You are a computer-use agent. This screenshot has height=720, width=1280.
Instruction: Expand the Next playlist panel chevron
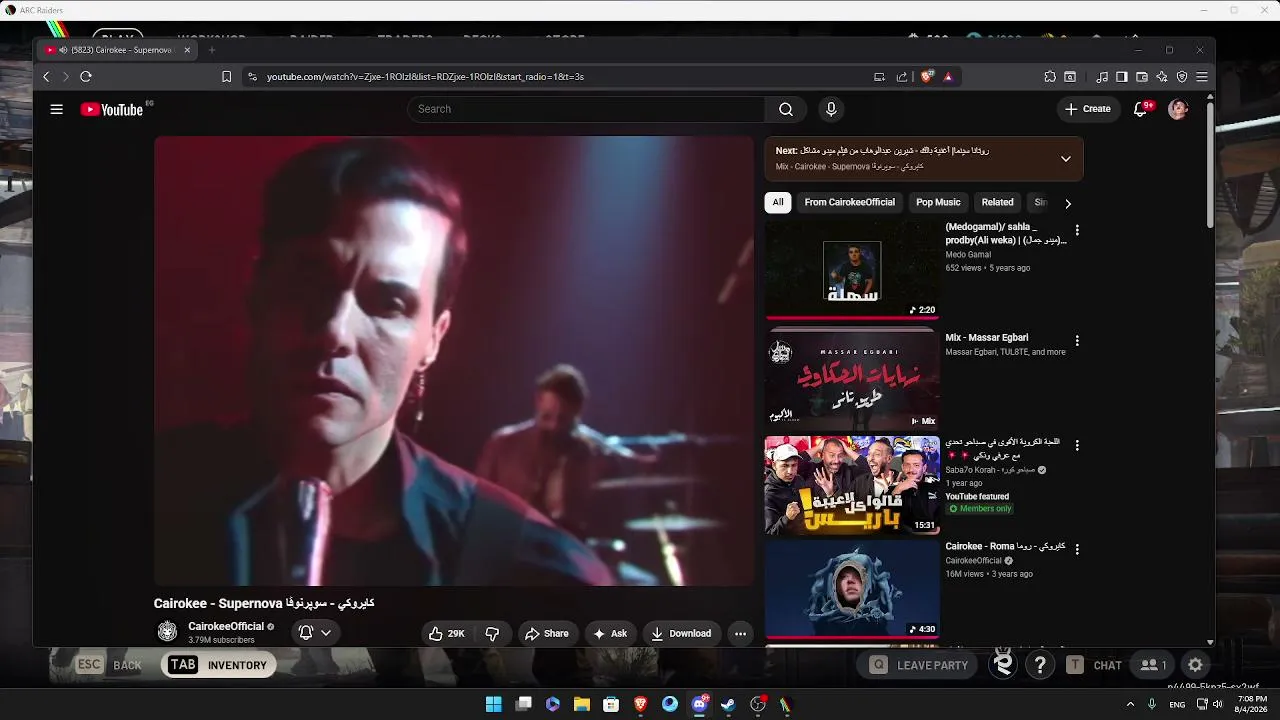pyautogui.click(x=1065, y=159)
